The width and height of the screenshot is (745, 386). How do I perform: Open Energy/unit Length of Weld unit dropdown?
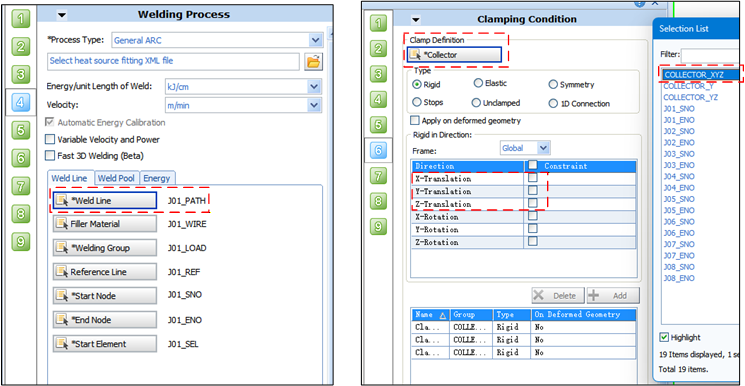(314, 87)
